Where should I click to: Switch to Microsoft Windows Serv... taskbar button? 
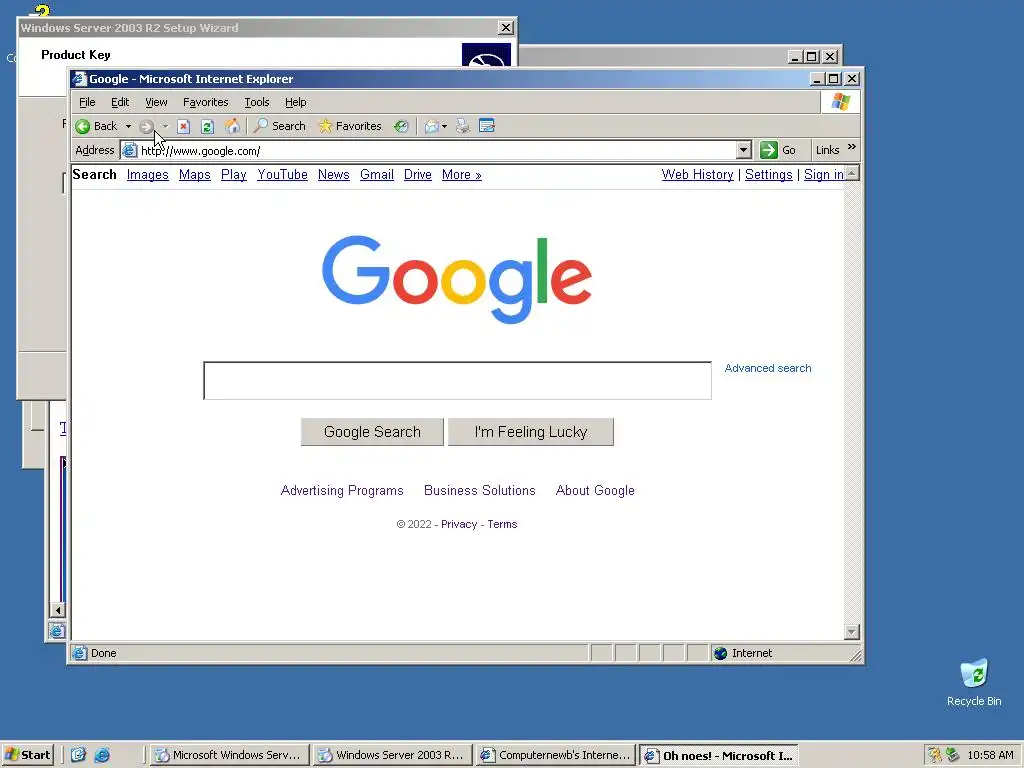[229, 755]
